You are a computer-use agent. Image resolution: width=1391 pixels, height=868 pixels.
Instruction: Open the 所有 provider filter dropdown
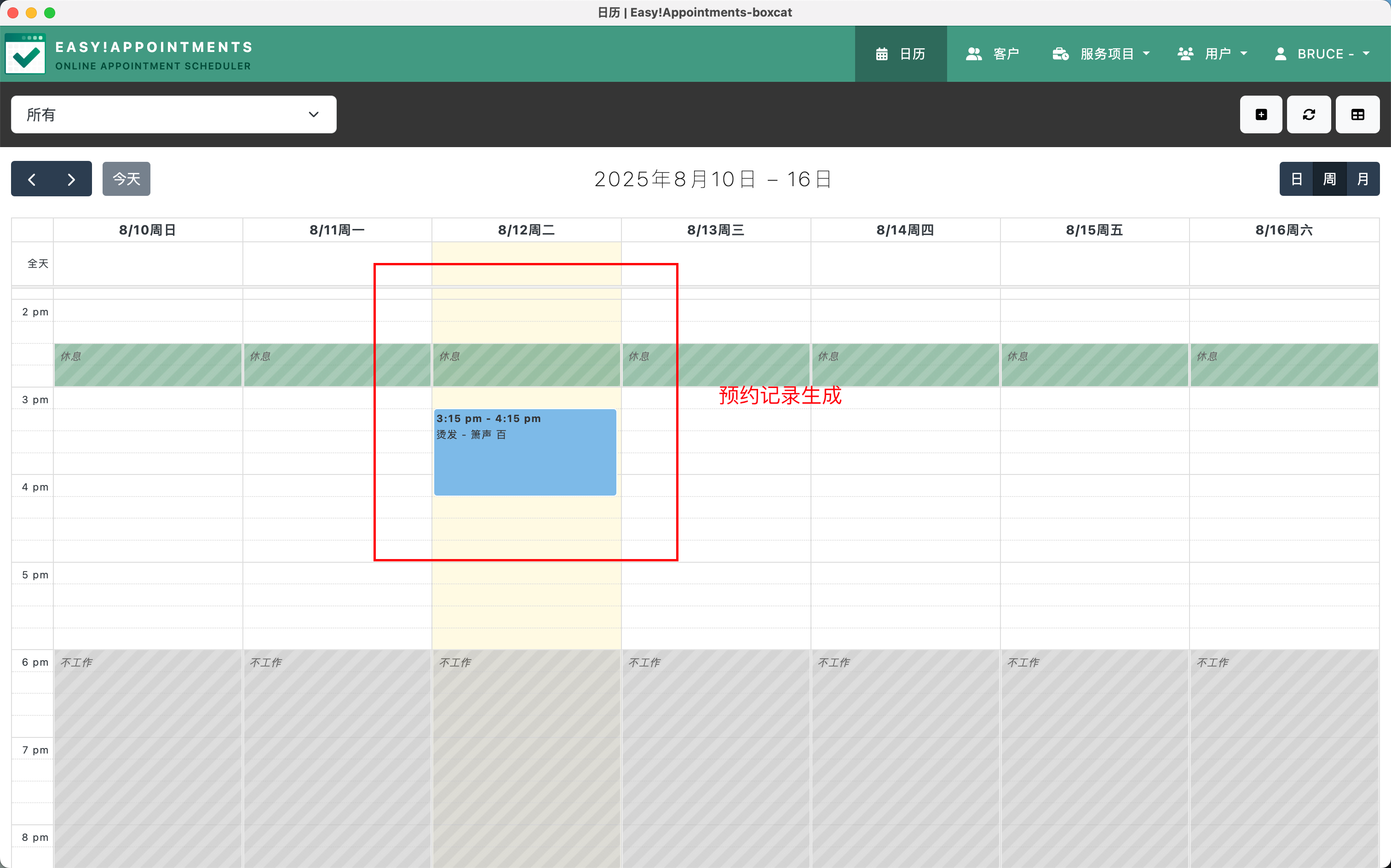tap(173, 115)
